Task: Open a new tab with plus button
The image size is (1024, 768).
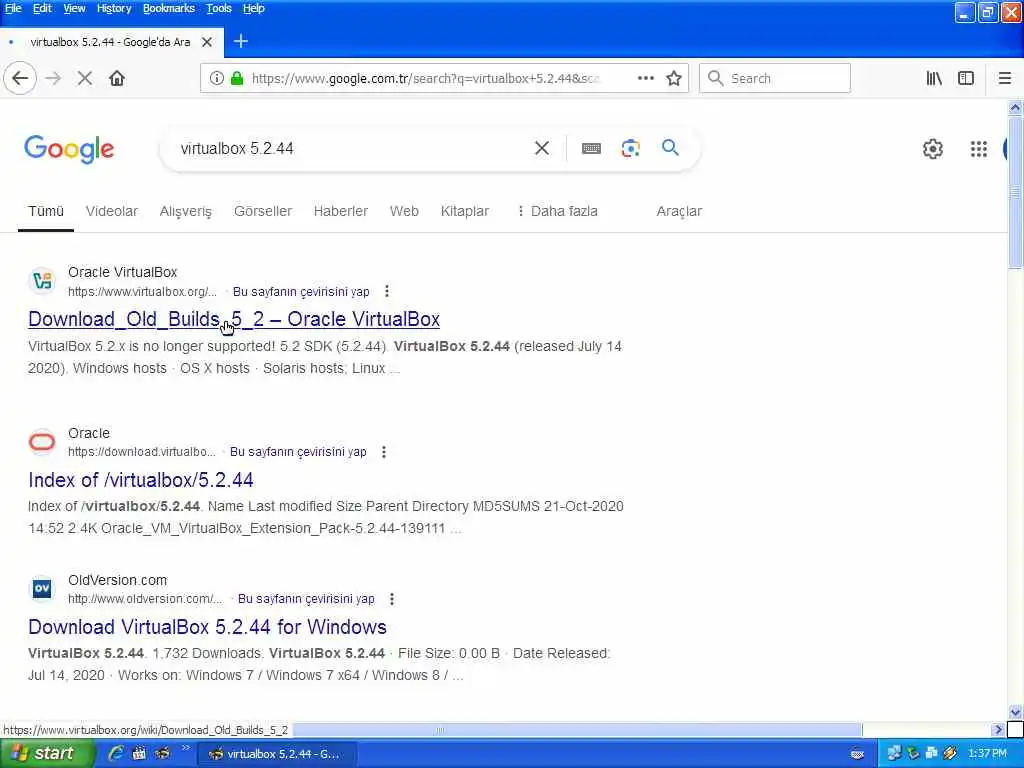Action: click(240, 41)
